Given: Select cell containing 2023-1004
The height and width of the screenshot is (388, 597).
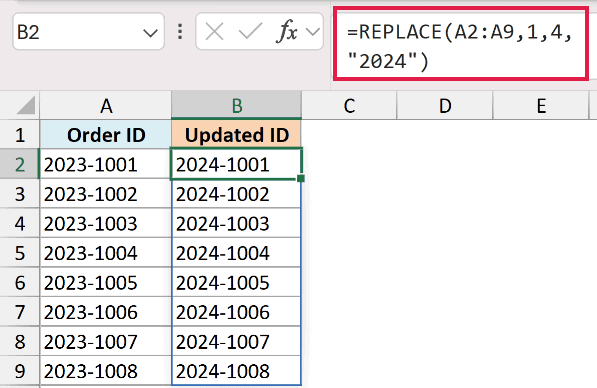Looking at the screenshot, I should point(106,253).
